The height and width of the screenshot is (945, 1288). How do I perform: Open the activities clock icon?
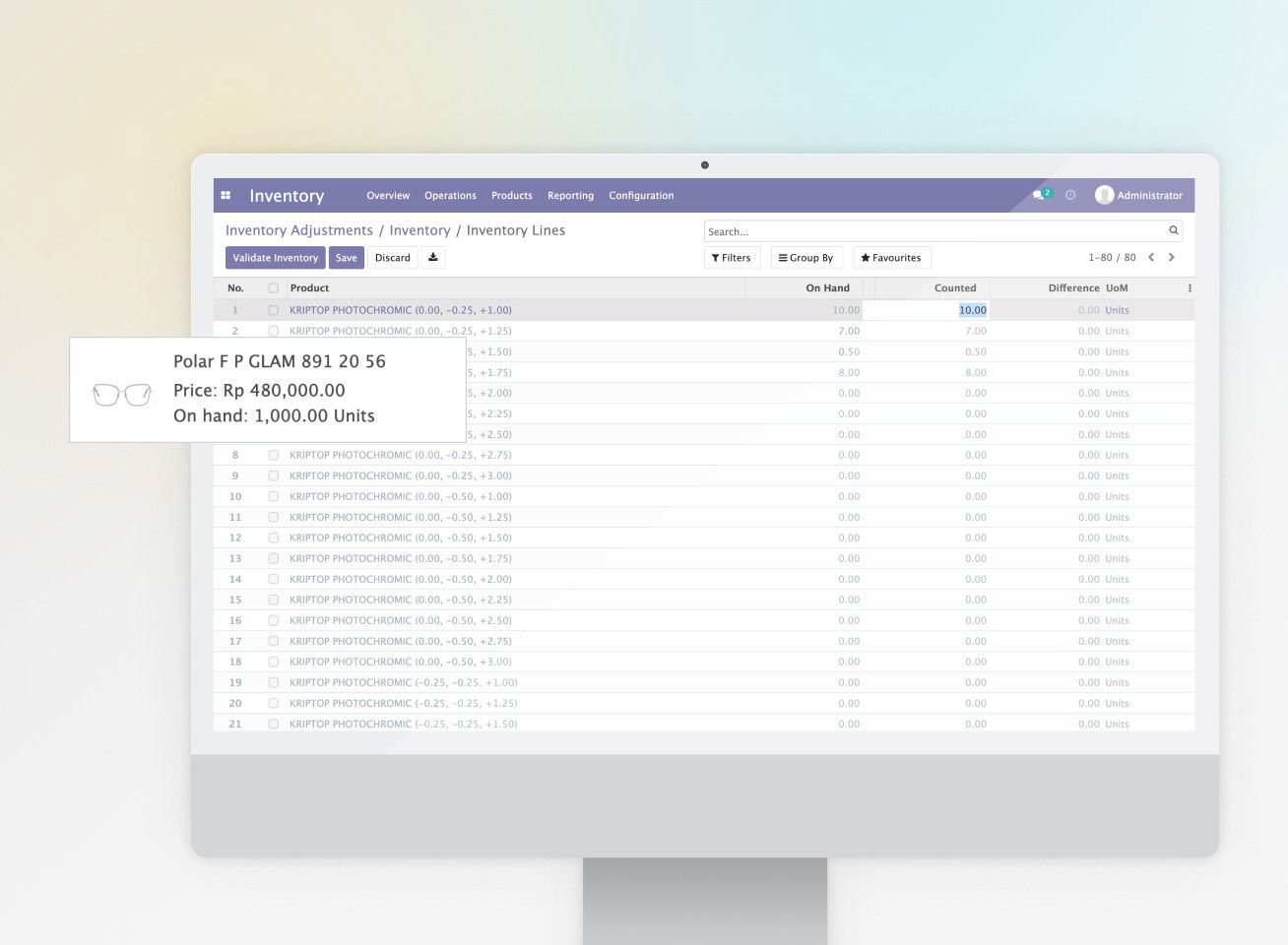[1070, 195]
